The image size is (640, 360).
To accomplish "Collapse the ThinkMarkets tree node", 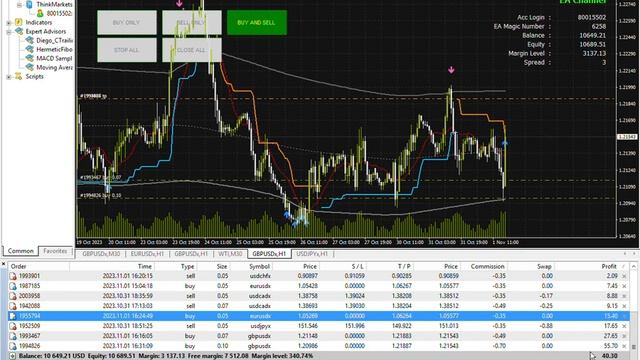I will pos(19,4).
